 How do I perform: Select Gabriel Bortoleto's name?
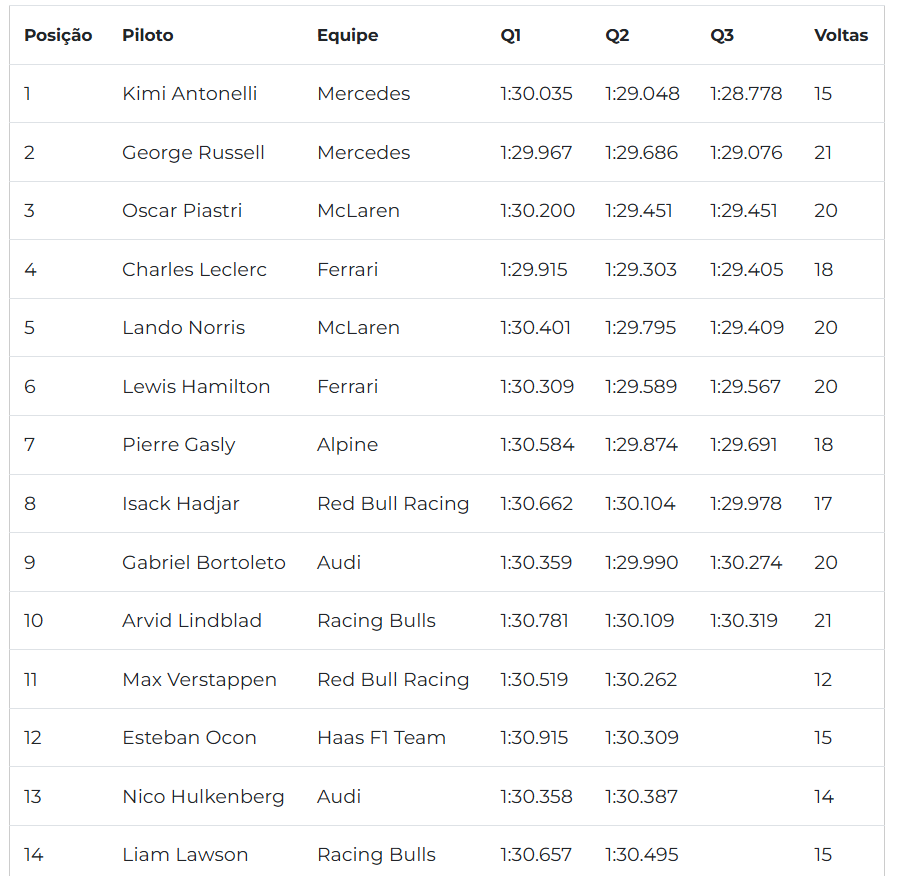[x=204, y=563]
